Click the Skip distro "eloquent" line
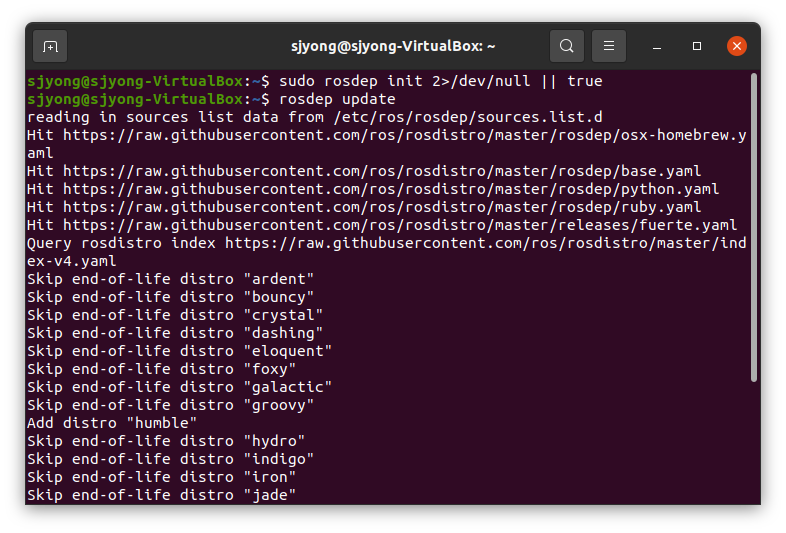Screen dimensions: 786x533 [x=179, y=351]
